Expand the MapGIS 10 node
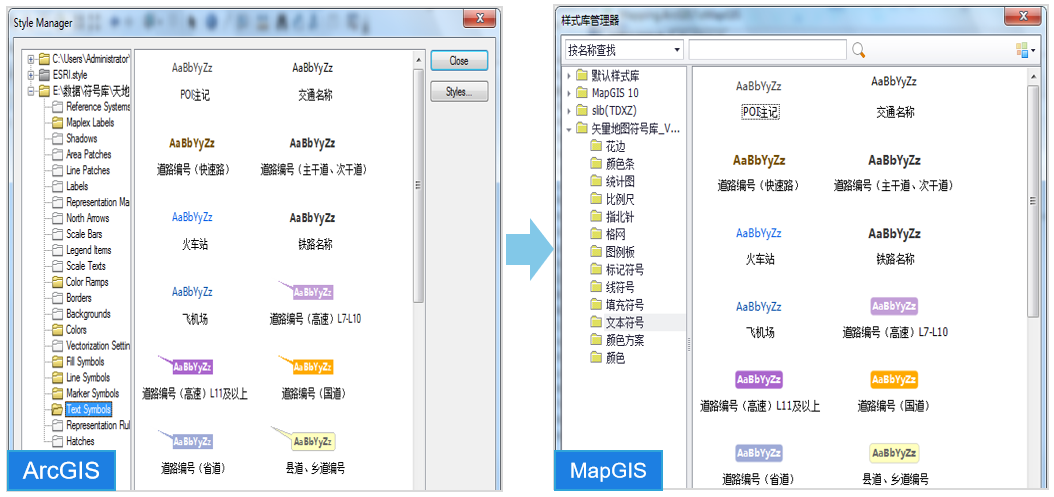 pos(569,92)
